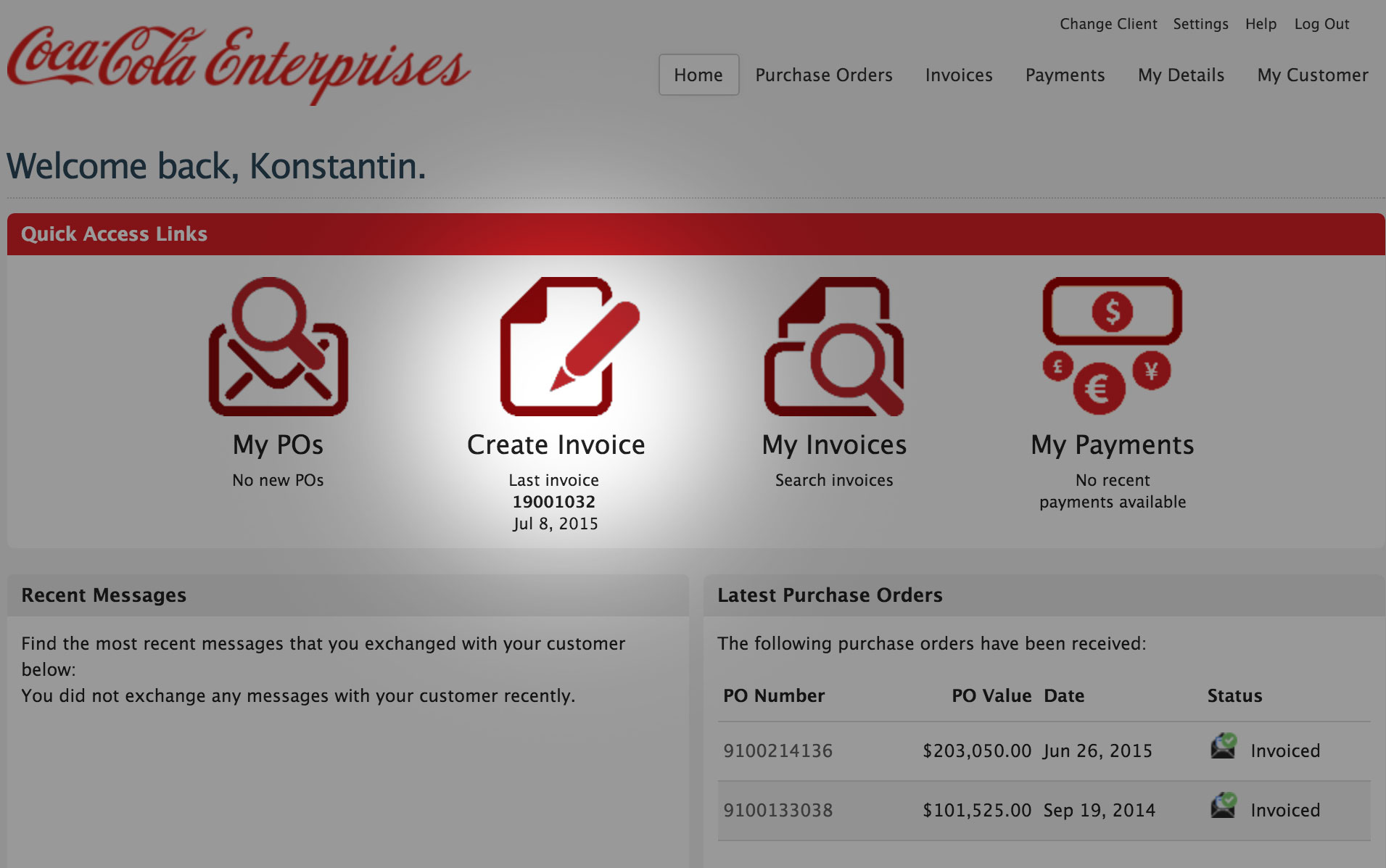Open the Purchase Orders tab

click(x=823, y=75)
